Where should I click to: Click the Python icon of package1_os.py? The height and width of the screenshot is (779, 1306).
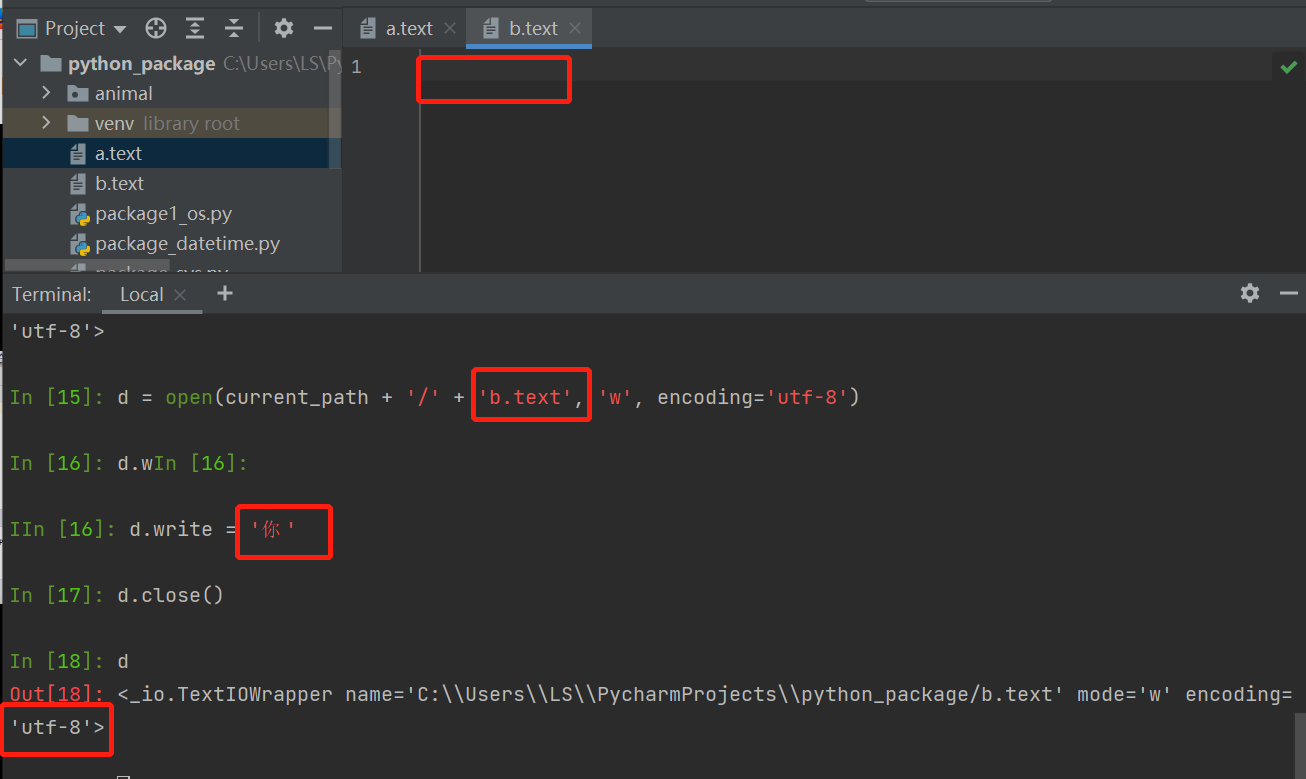[x=78, y=213]
